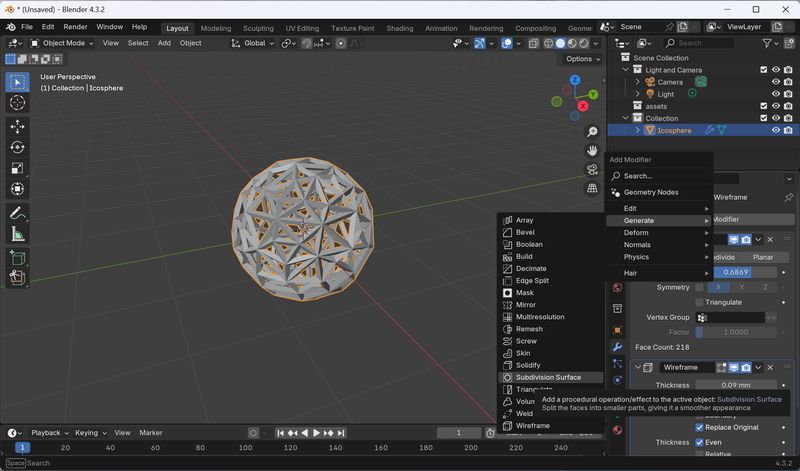Viewport: 800px width, 471px height.
Task: Switch to the Modeling workspace tab
Action: coord(216,29)
